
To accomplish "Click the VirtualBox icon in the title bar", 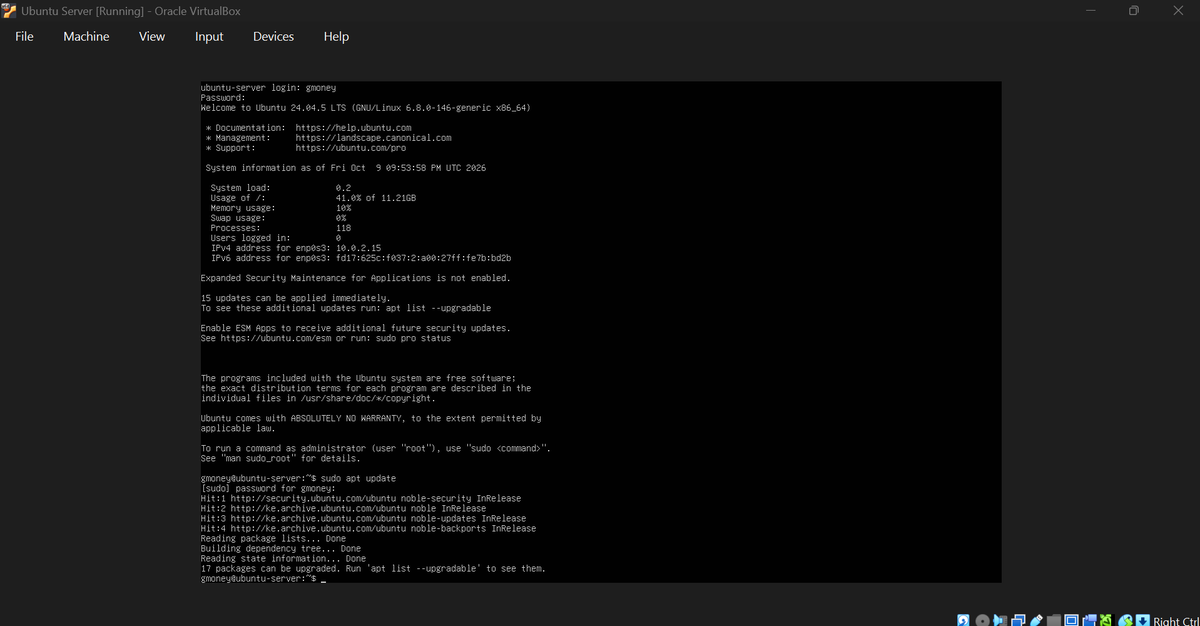I will click(x=9, y=10).
